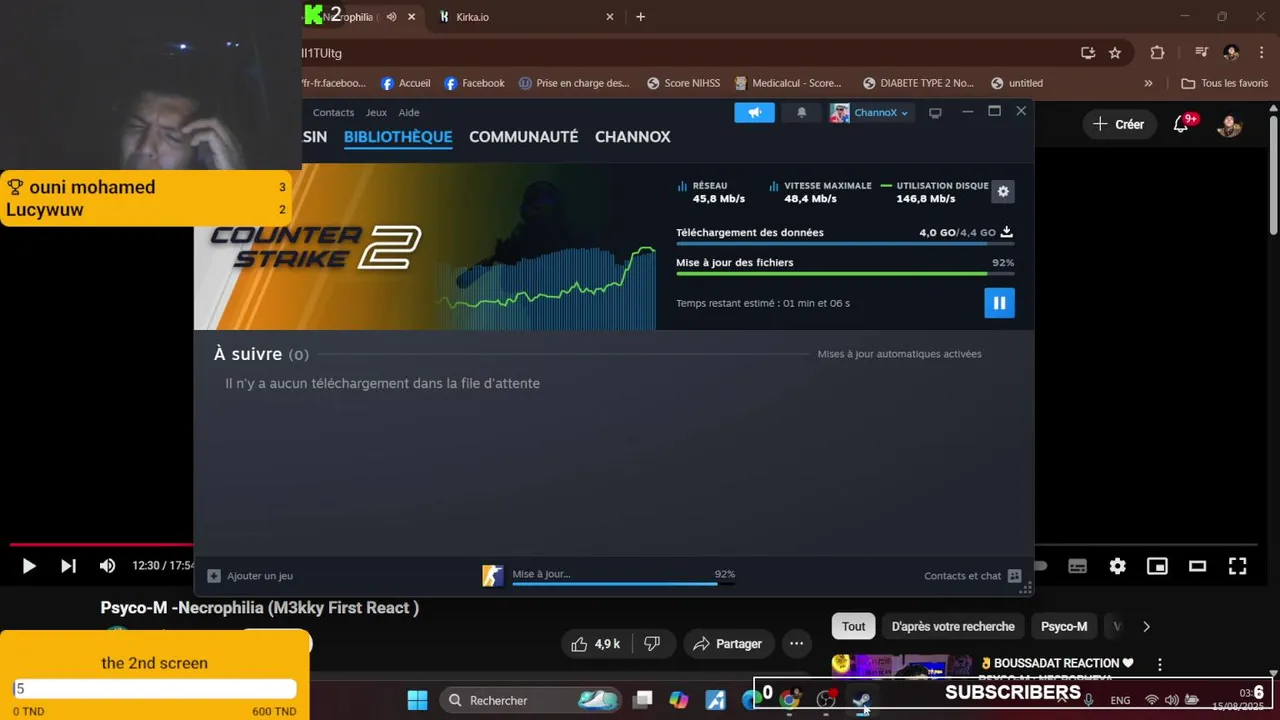Click the Partager button
Image resolution: width=1280 pixels, height=720 pixels.
point(727,644)
